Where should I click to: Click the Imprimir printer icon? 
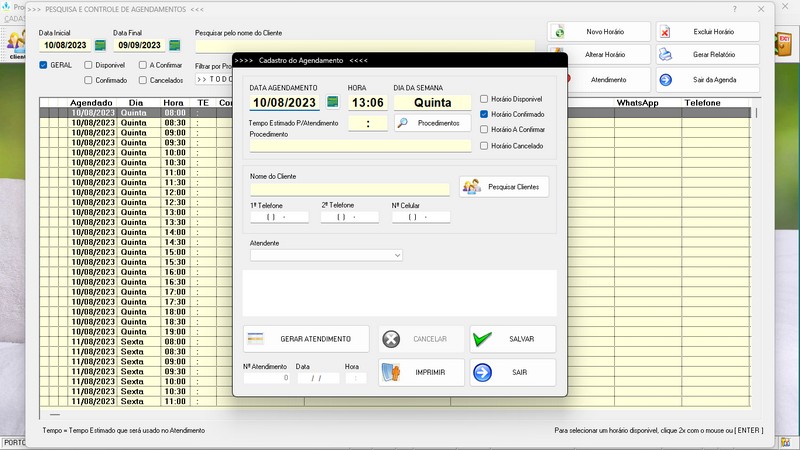[x=391, y=372]
